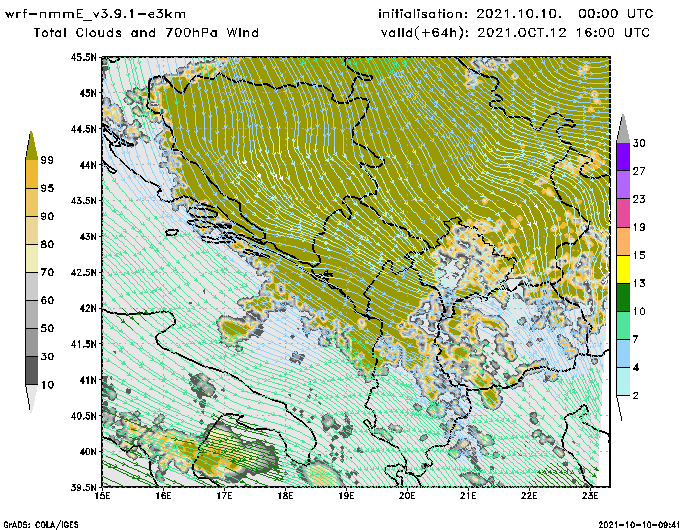Viewport: 700px width, 530px height.
Task: Click the timestamp '2021-10-10-09:41'
Action: point(639,525)
